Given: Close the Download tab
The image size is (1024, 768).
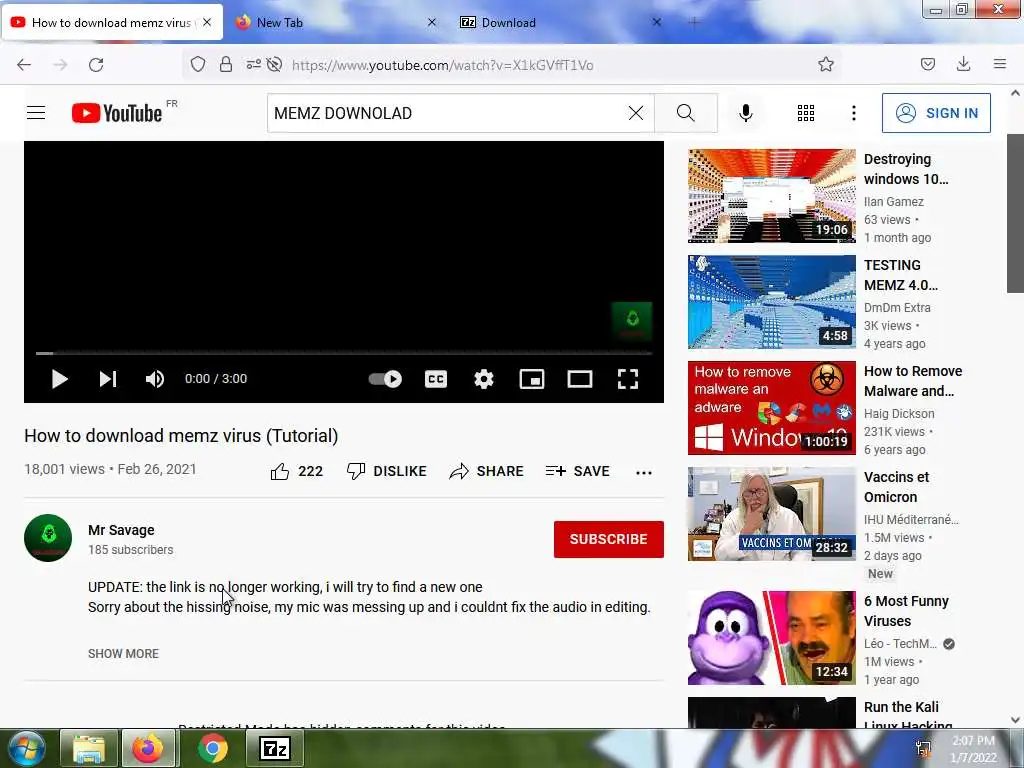Looking at the screenshot, I should click(x=657, y=22).
